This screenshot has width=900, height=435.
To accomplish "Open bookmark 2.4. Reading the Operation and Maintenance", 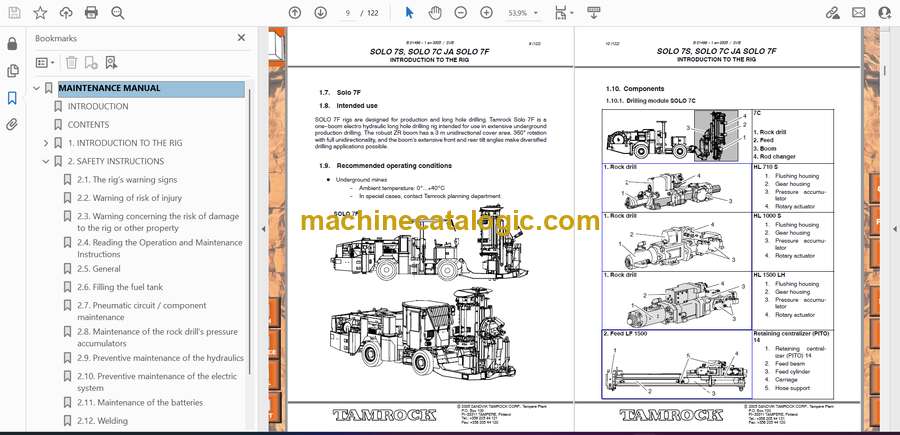I will (160, 248).
